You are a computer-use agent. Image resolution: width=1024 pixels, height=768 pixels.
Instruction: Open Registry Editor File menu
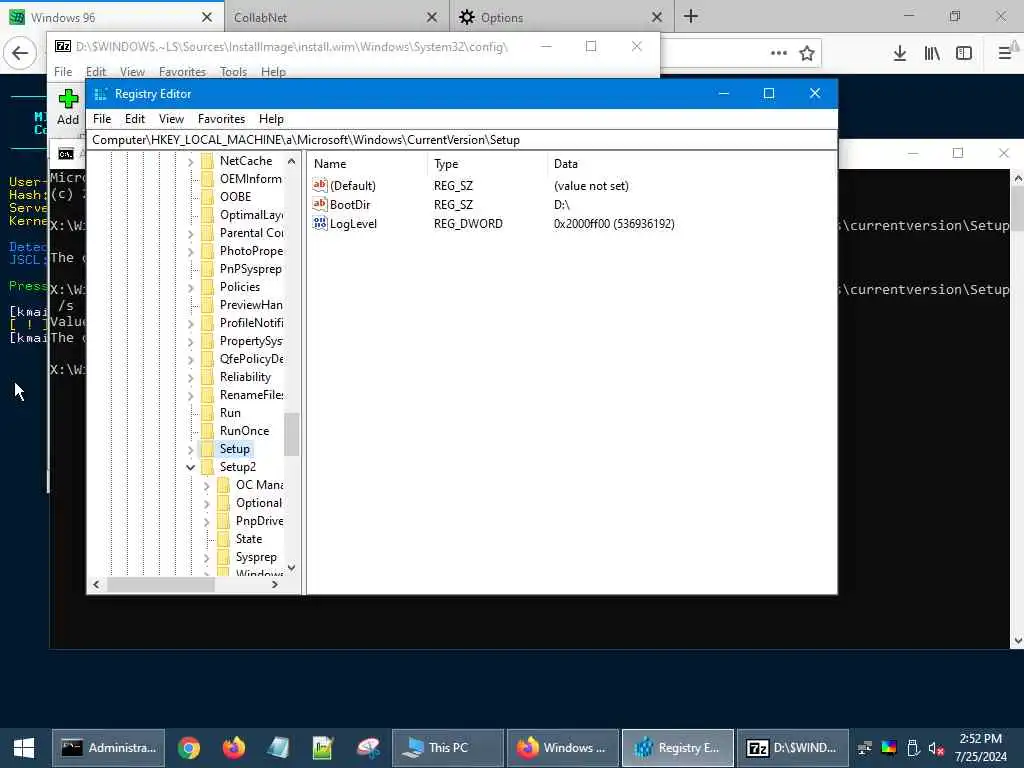(x=102, y=119)
